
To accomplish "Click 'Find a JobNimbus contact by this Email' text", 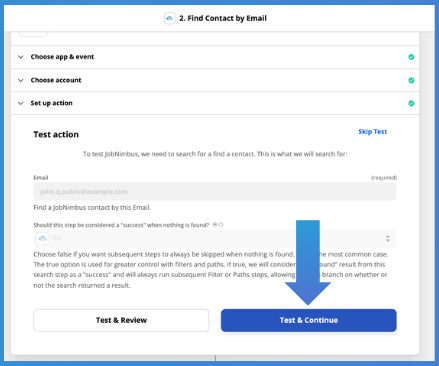I will point(92,208).
